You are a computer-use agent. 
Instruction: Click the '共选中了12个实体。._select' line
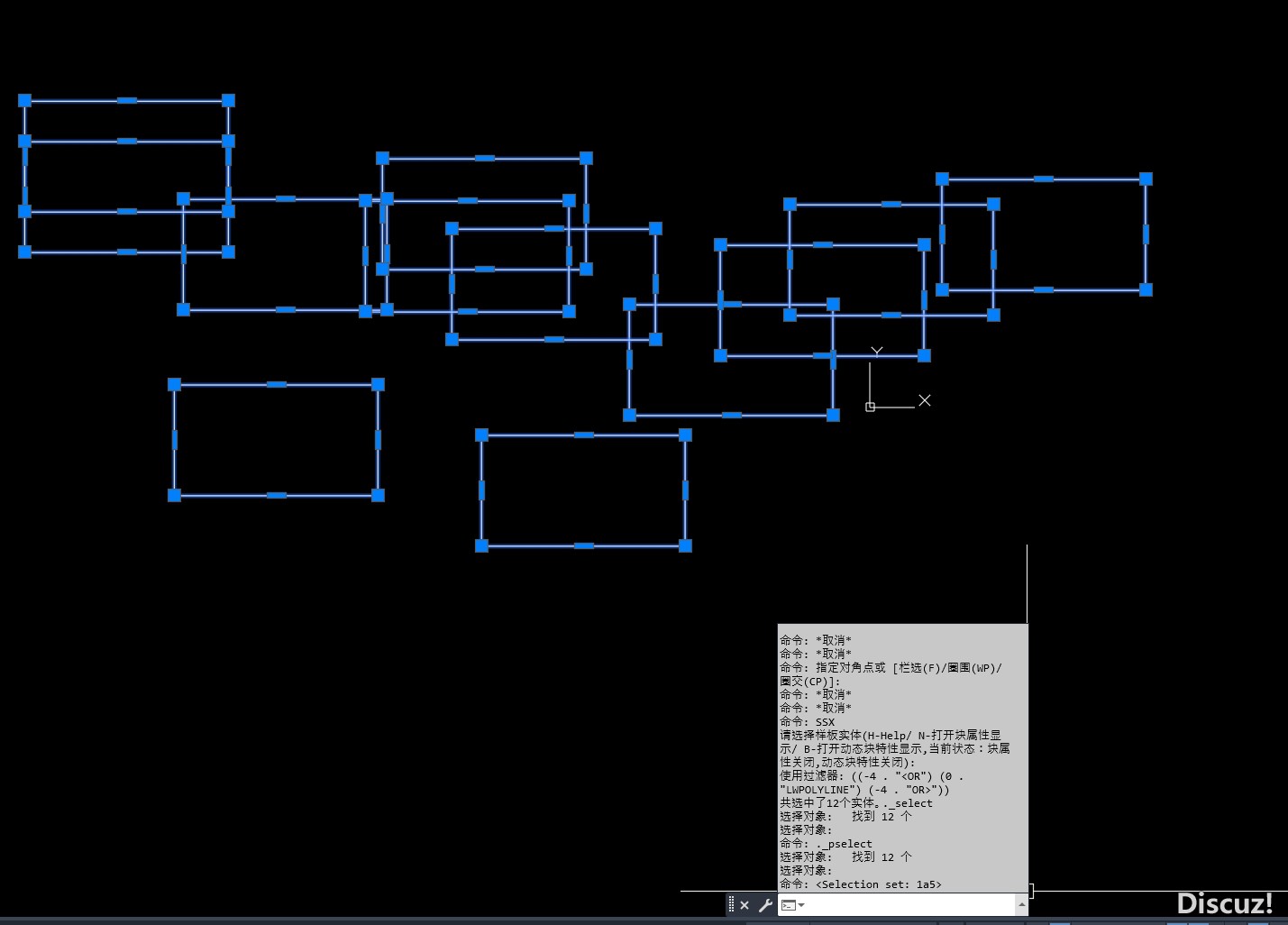coord(856,803)
